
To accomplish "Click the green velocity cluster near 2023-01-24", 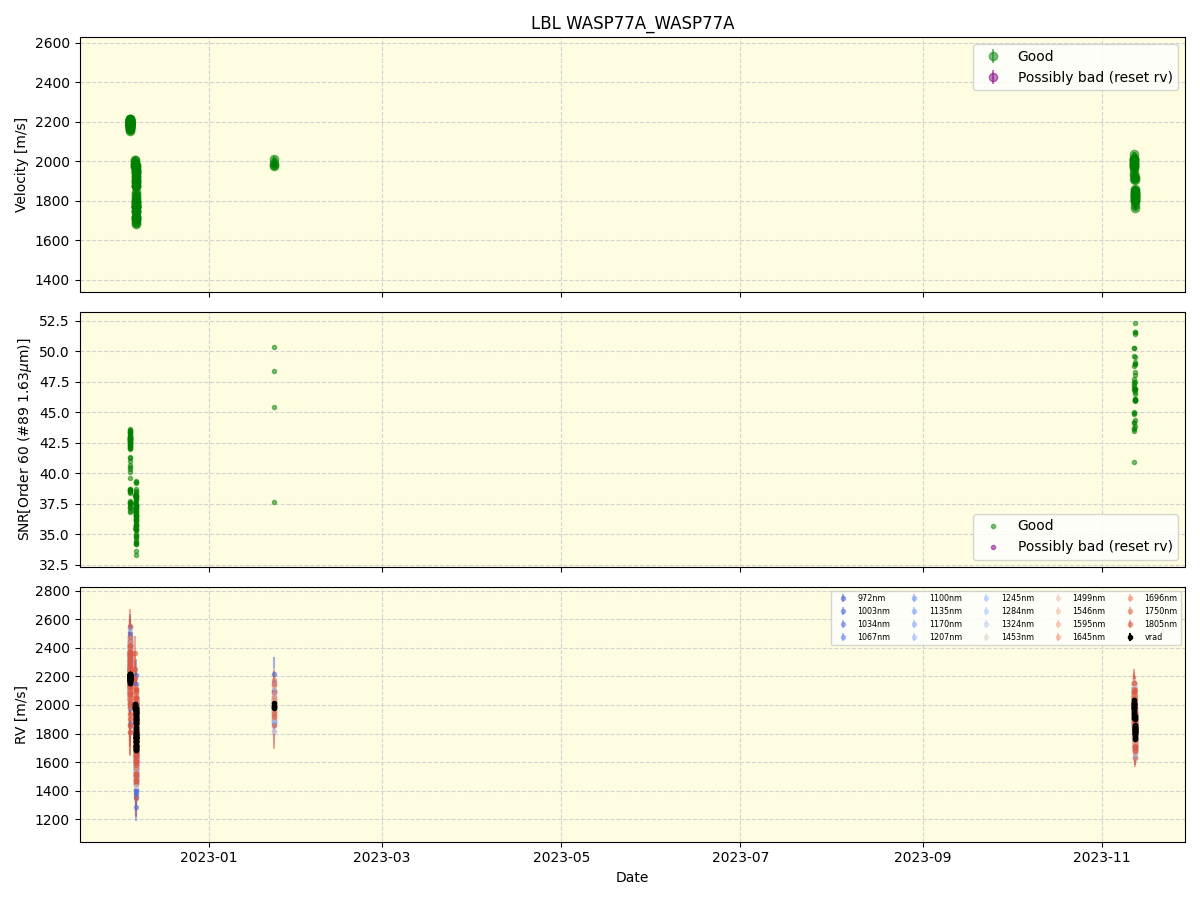I will (274, 163).
